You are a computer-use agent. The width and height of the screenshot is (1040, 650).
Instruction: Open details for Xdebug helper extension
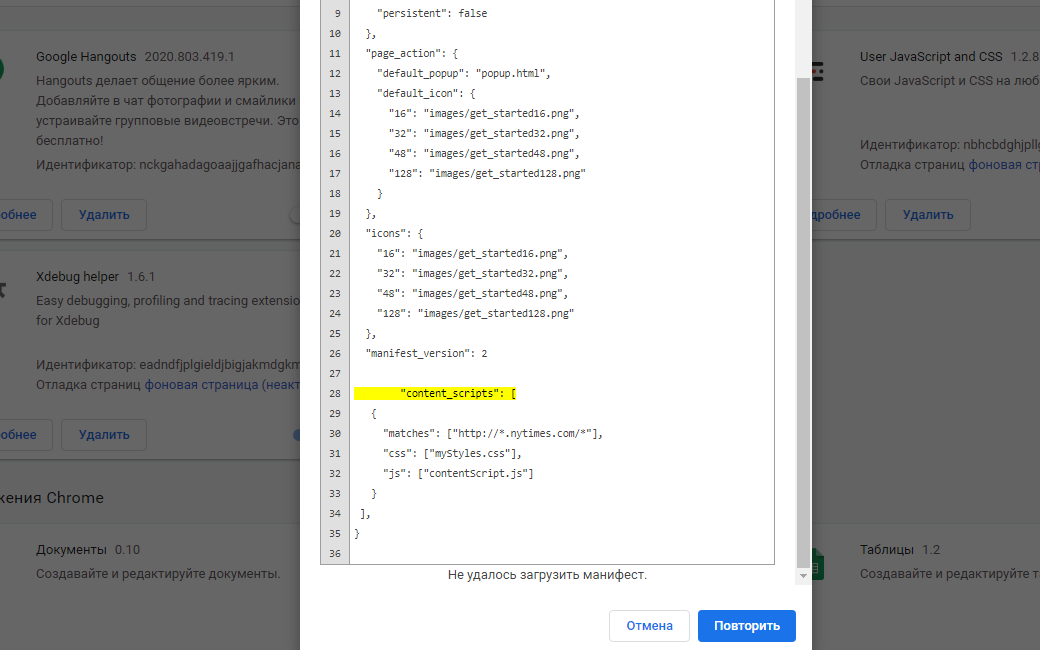18,434
